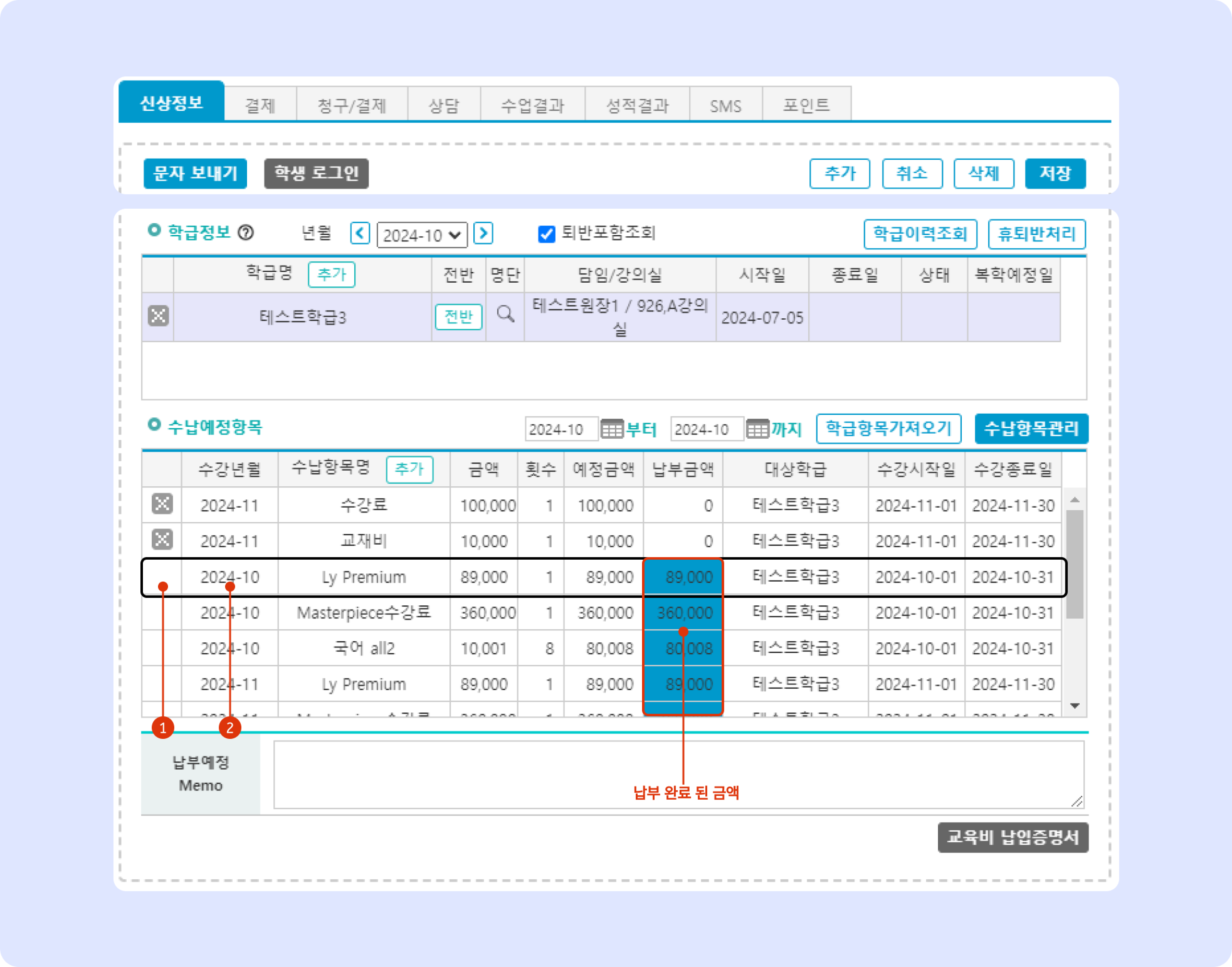1232x967 pixels.
Task: Open the 2024-10 year-month dropdown
Action: pos(422,235)
